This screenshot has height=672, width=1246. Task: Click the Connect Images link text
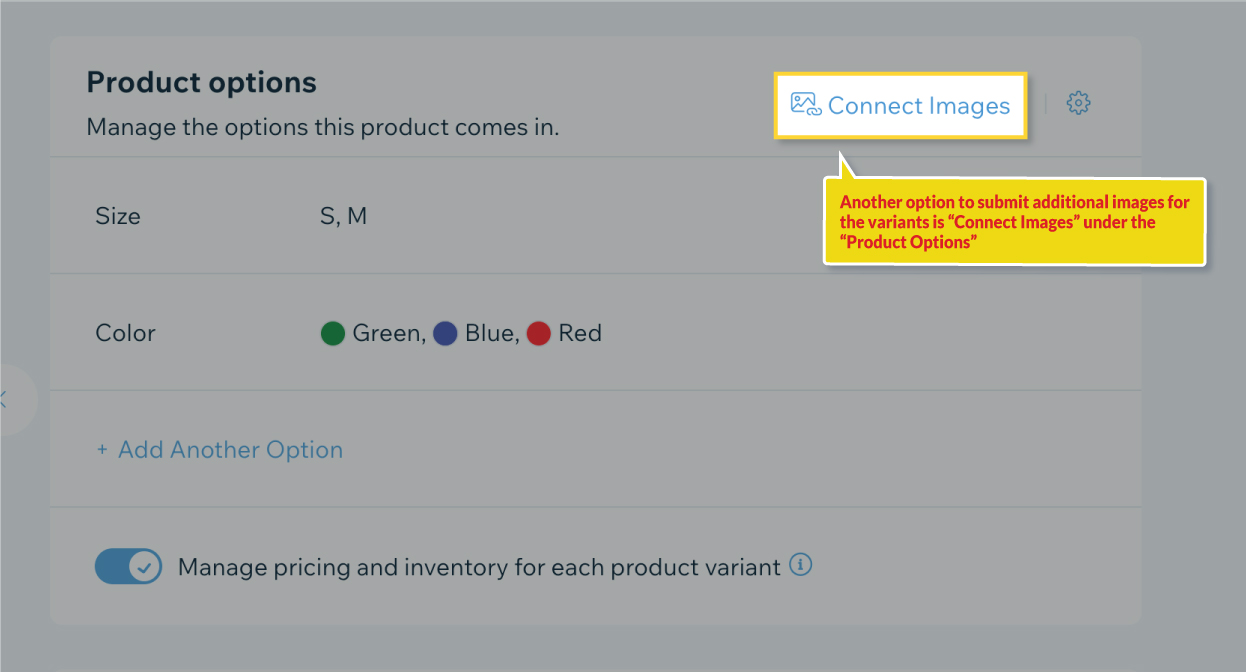(919, 106)
